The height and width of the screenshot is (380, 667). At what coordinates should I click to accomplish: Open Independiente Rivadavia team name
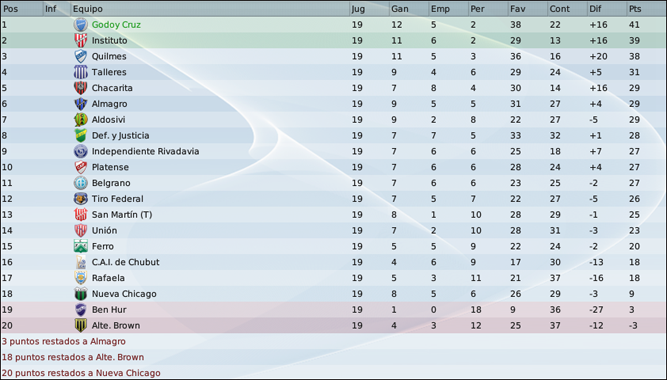tap(145, 151)
